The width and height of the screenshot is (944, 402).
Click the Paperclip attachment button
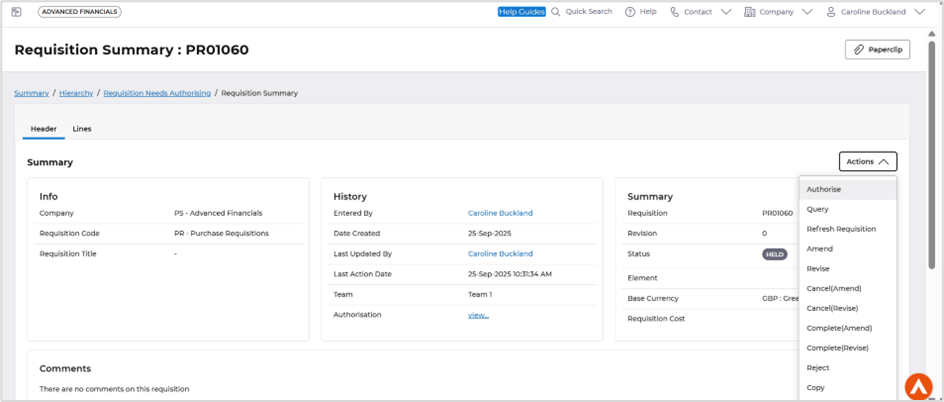pos(877,49)
